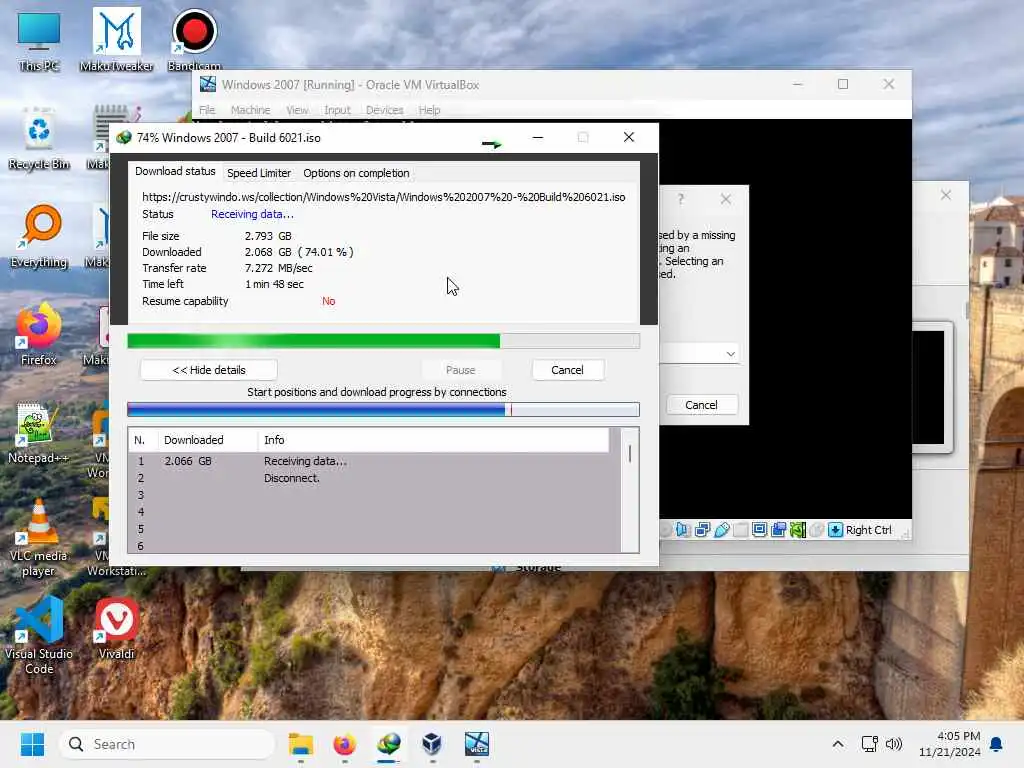Click the VirtualBox host key arrow icon
This screenshot has height=768, width=1024.
tap(835, 530)
